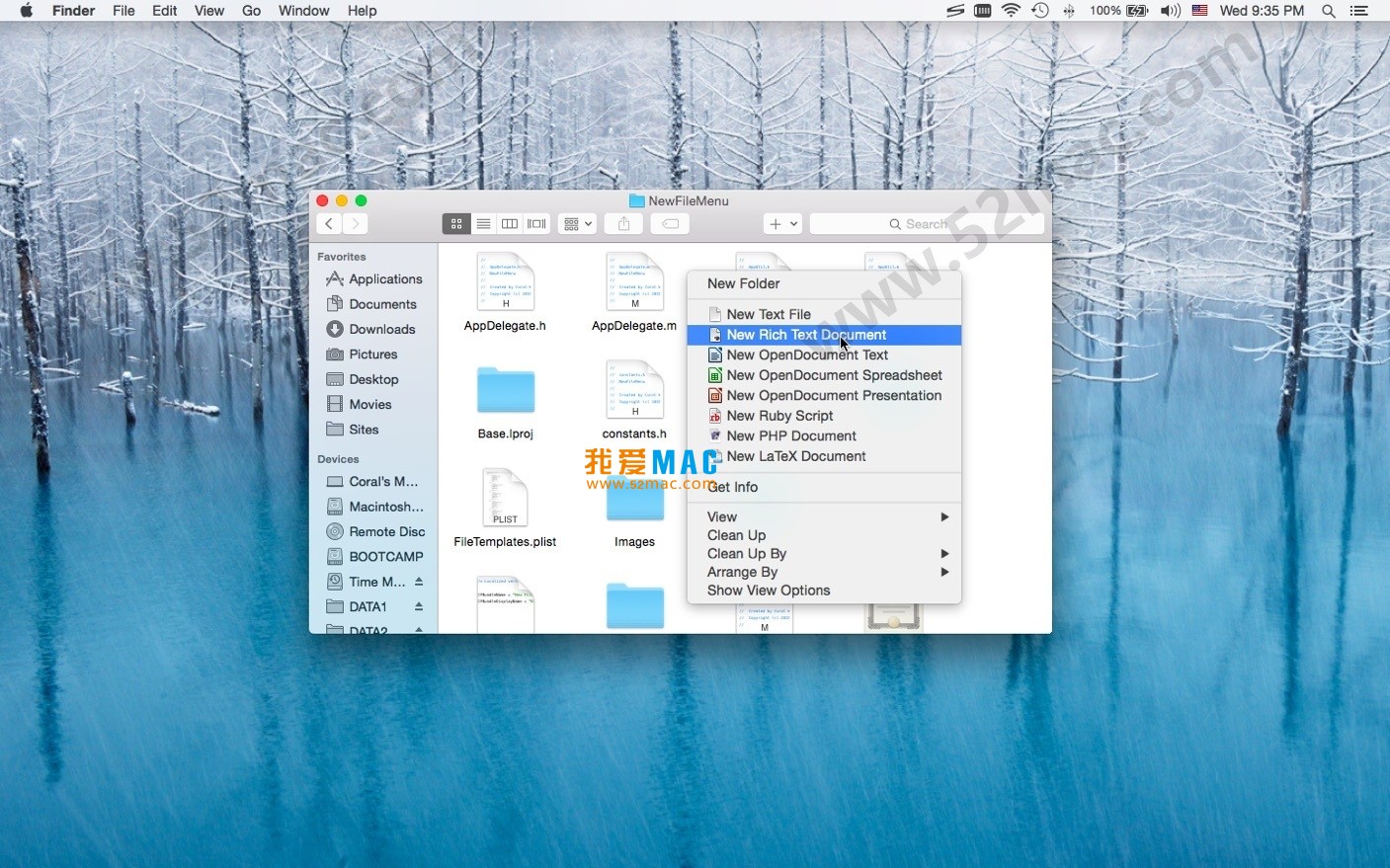Open the Go menu in the menu bar
The width and height of the screenshot is (1390, 868).
point(251,11)
